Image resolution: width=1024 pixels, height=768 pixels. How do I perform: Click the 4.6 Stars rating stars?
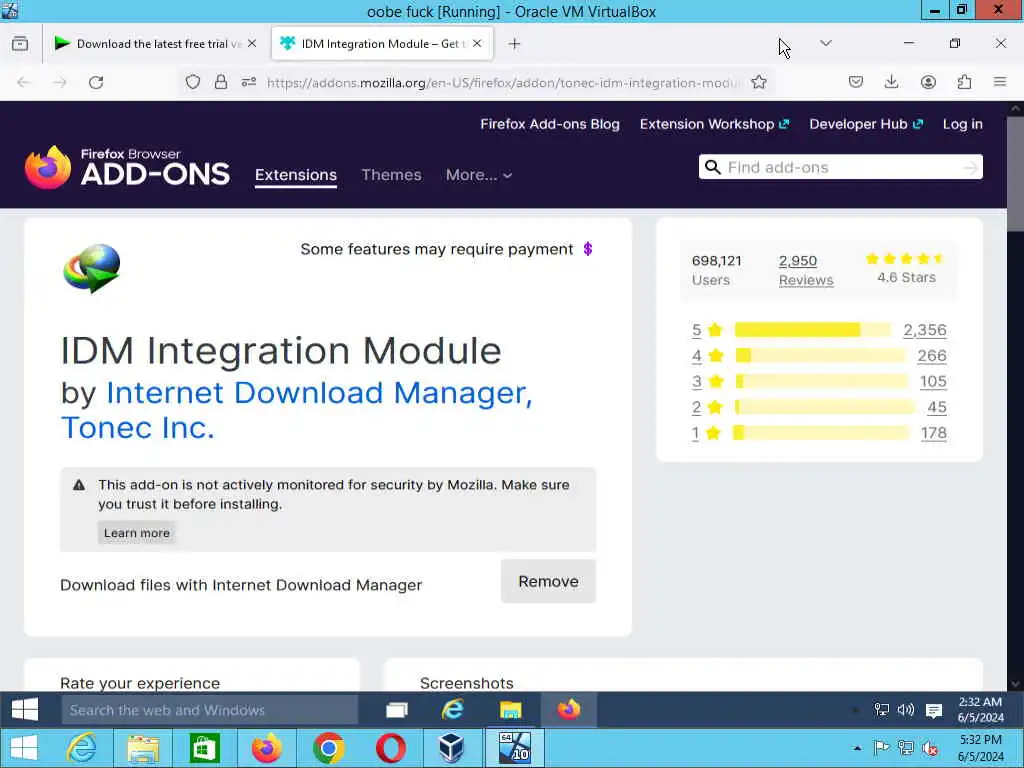[906, 259]
